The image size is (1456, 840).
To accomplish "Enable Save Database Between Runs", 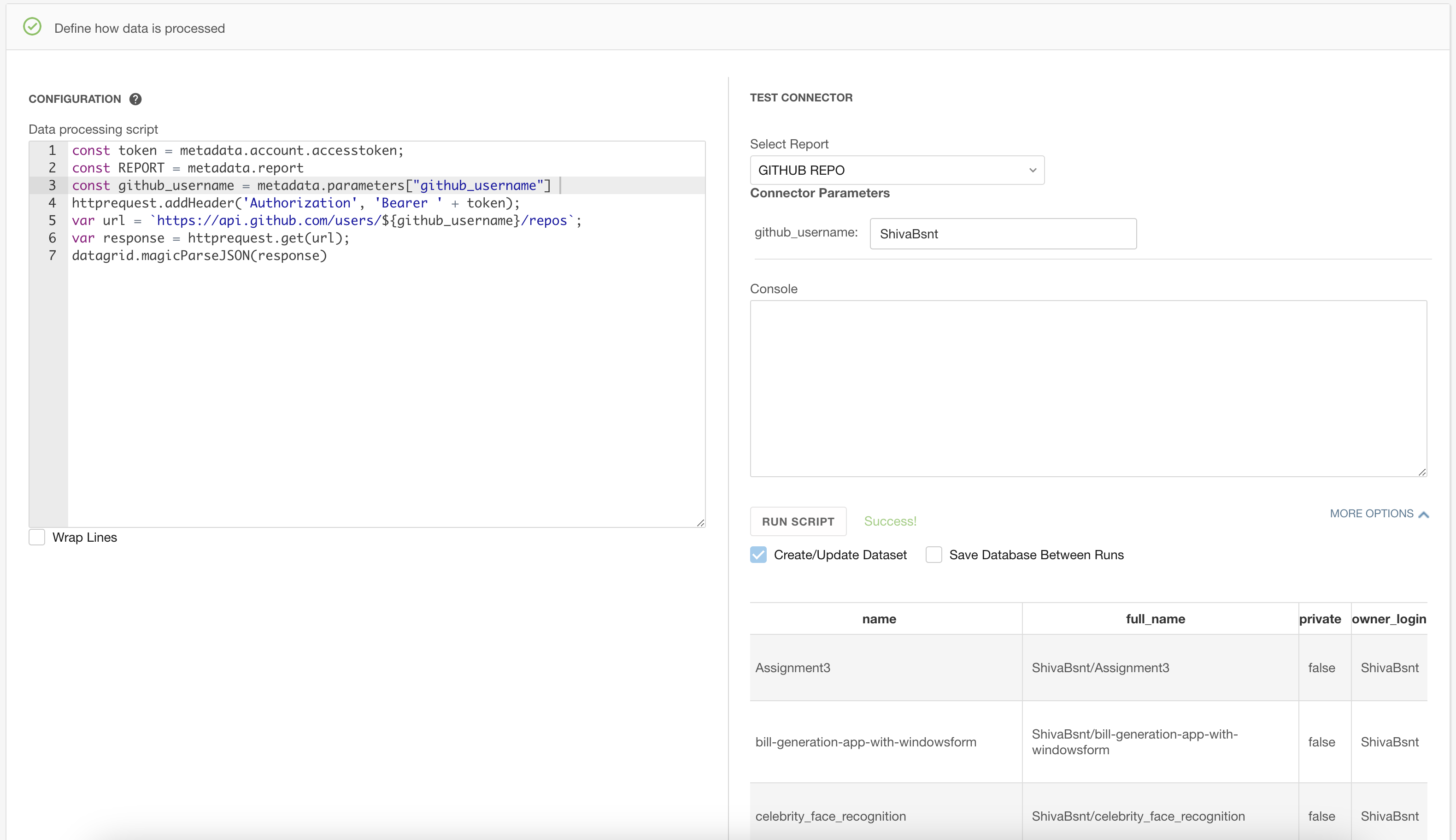I will [934, 555].
